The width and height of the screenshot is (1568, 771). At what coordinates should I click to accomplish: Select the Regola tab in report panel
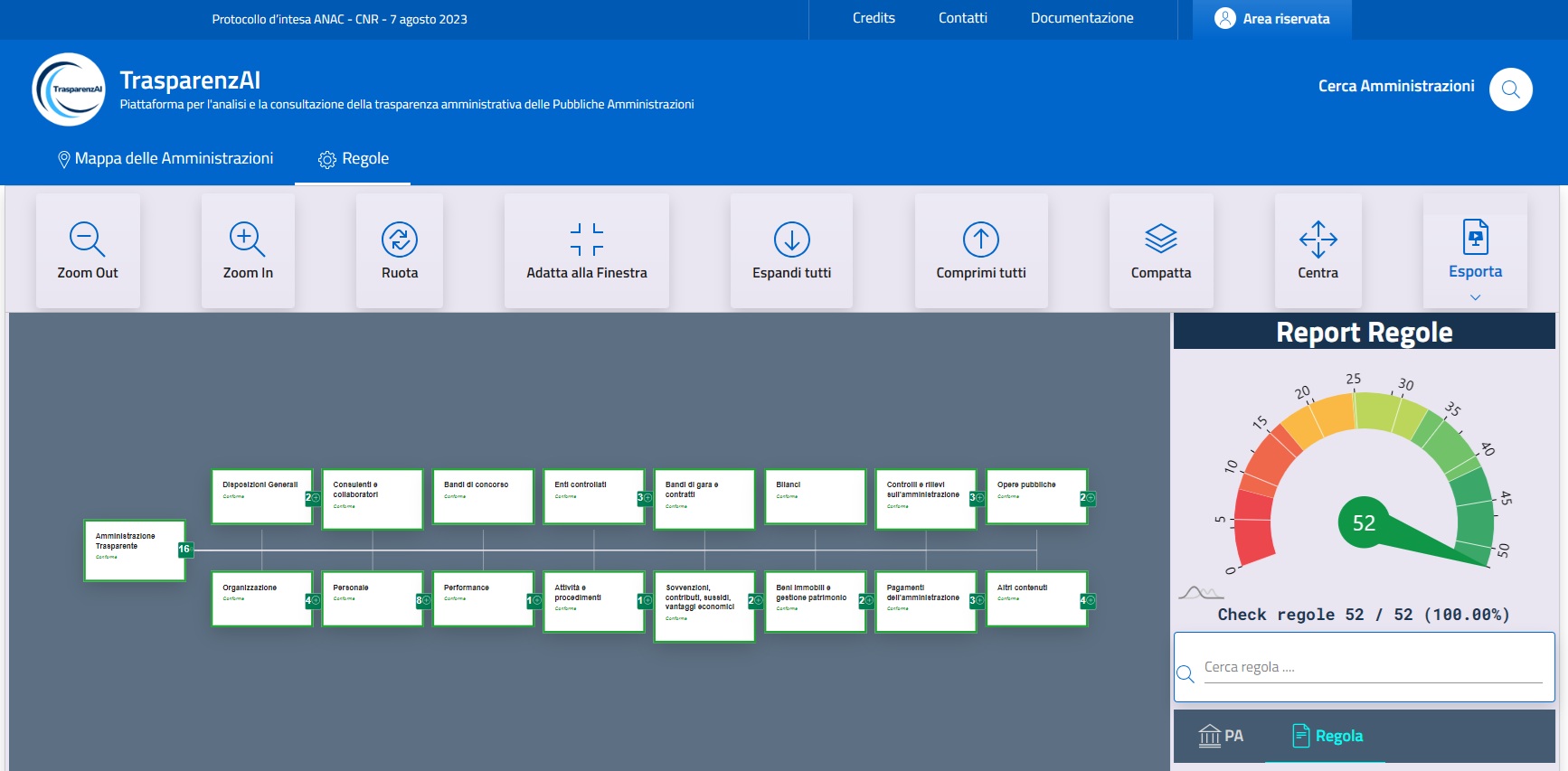[x=1327, y=736]
